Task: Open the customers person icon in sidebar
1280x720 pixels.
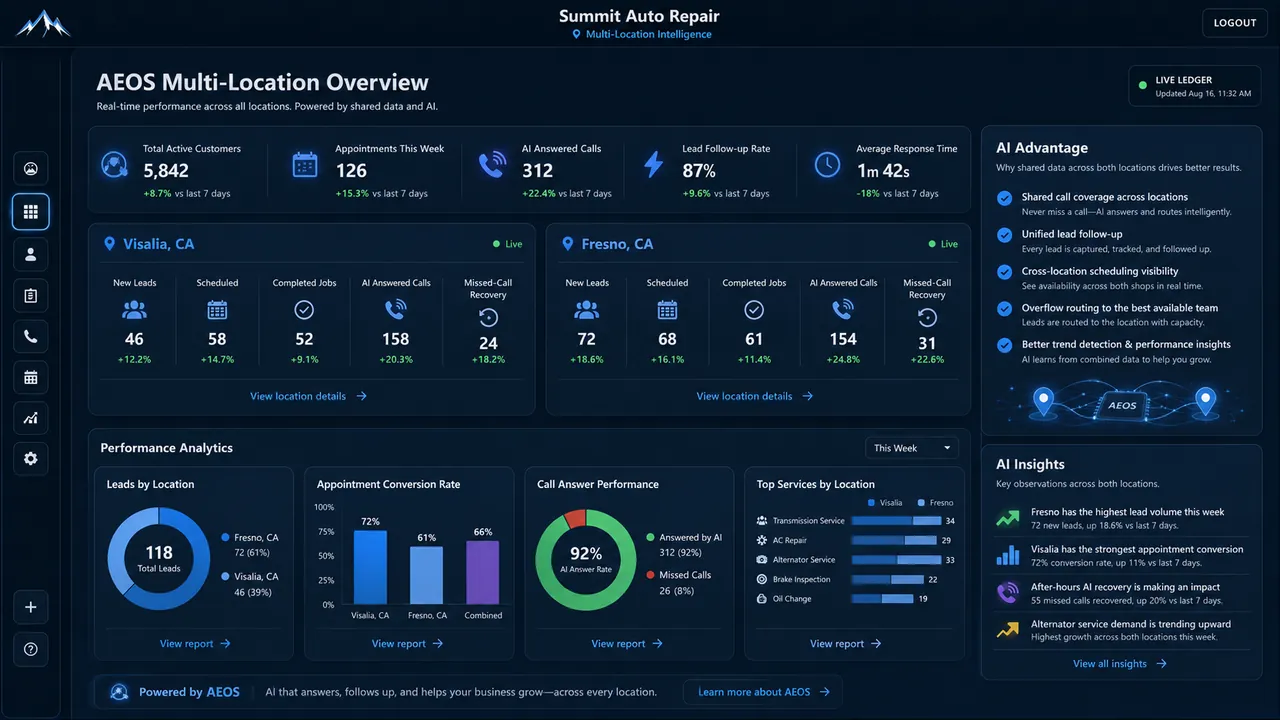Action: click(31, 254)
